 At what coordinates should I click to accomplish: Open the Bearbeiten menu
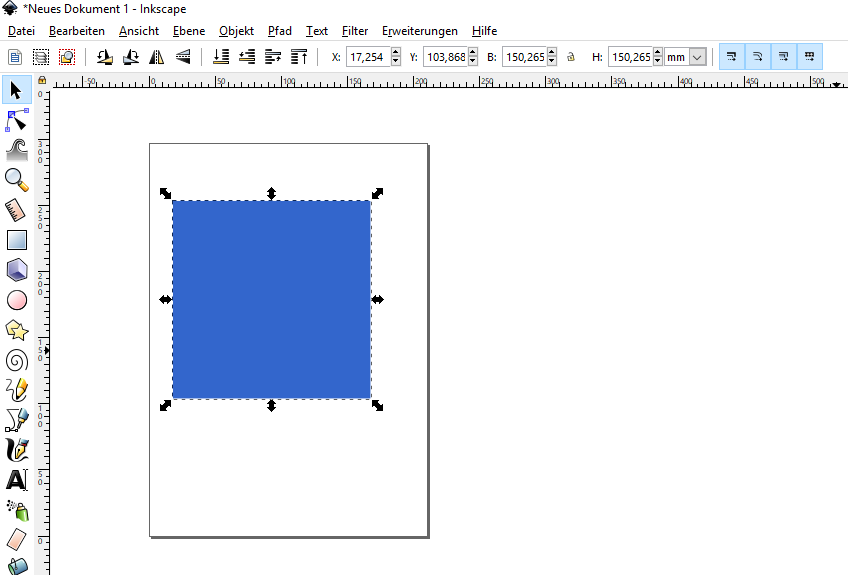(77, 31)
